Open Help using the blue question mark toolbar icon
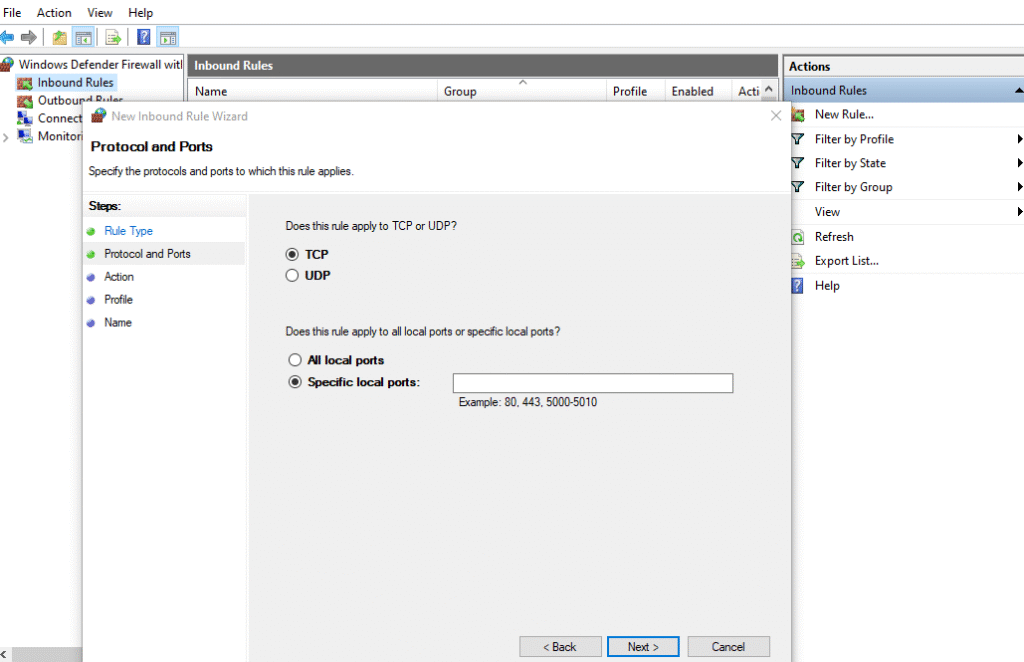1024x662 pixels. coord(142,37)
